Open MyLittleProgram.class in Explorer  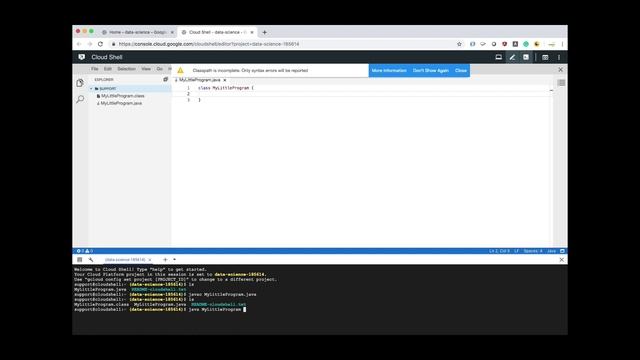coord(122,96)
